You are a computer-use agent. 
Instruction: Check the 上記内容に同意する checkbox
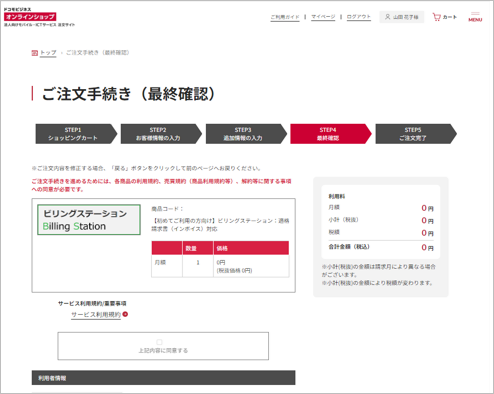[x=159, y=342]
